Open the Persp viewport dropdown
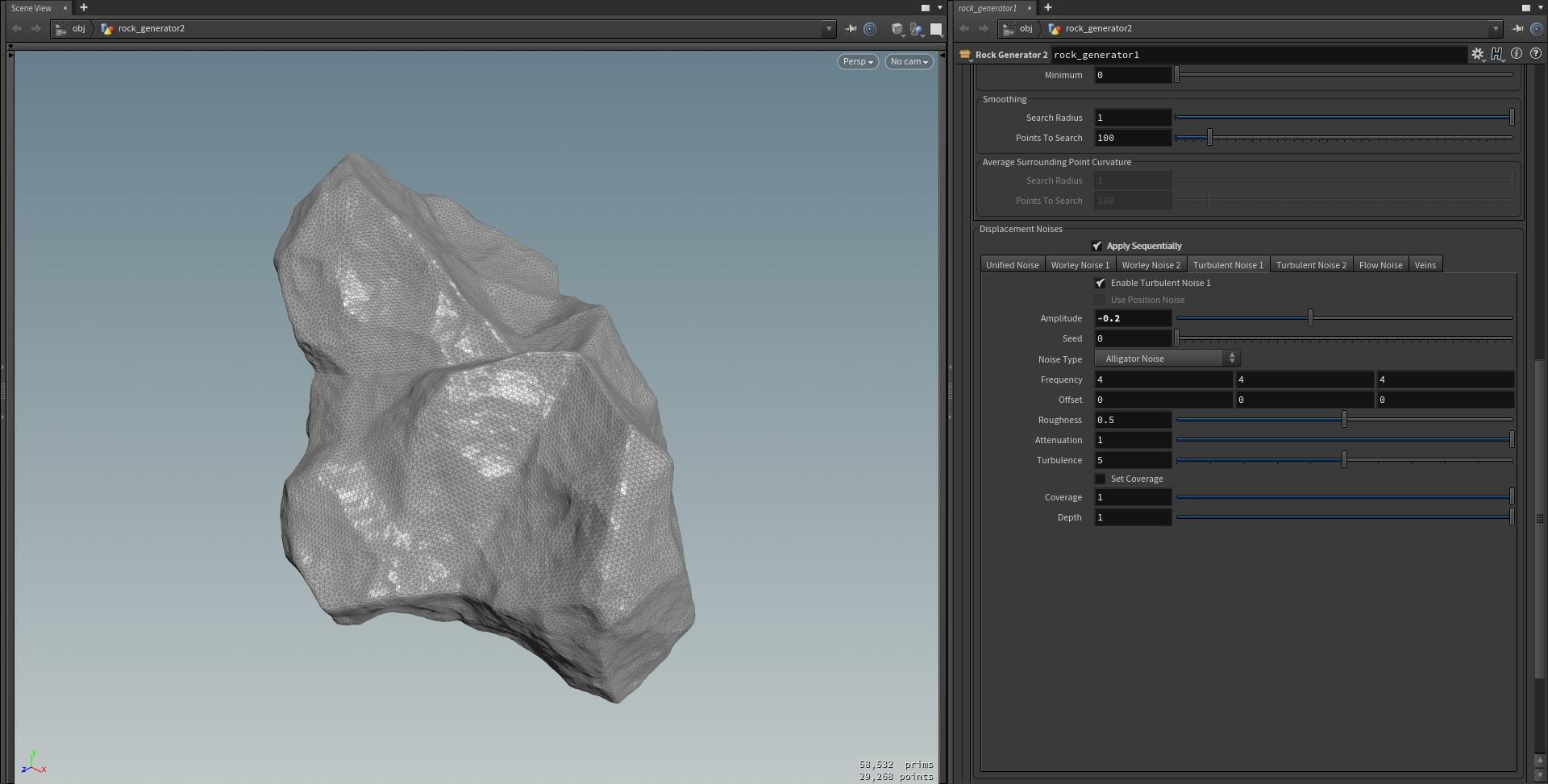The width and height of the screenshot is (1548, 784). pyautogui.click(x=856, y=61)
